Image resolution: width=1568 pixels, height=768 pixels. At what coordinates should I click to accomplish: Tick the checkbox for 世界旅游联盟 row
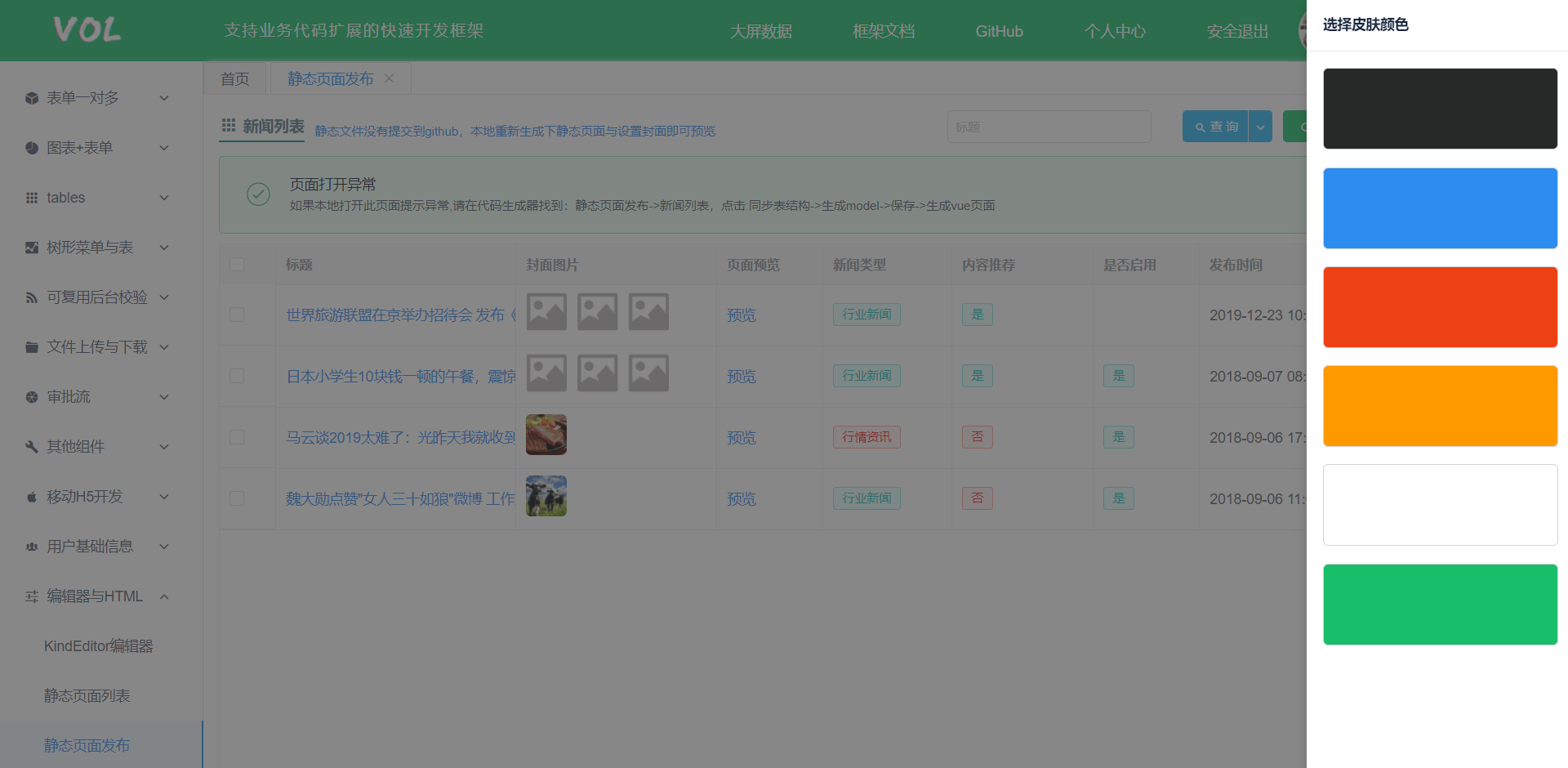(237, 315)
